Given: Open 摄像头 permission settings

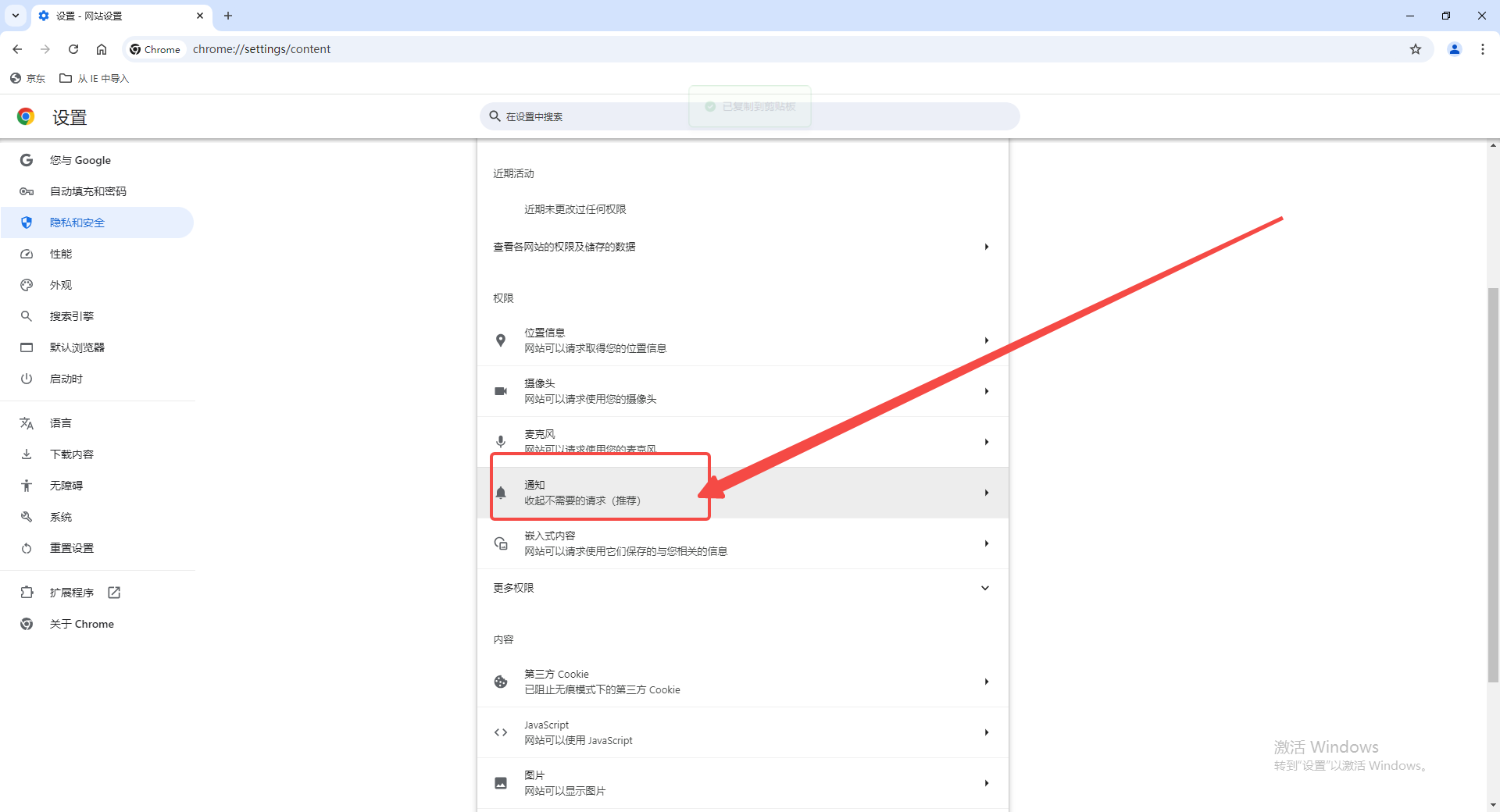Looking at the screenshot, I should tap(742, 391).
